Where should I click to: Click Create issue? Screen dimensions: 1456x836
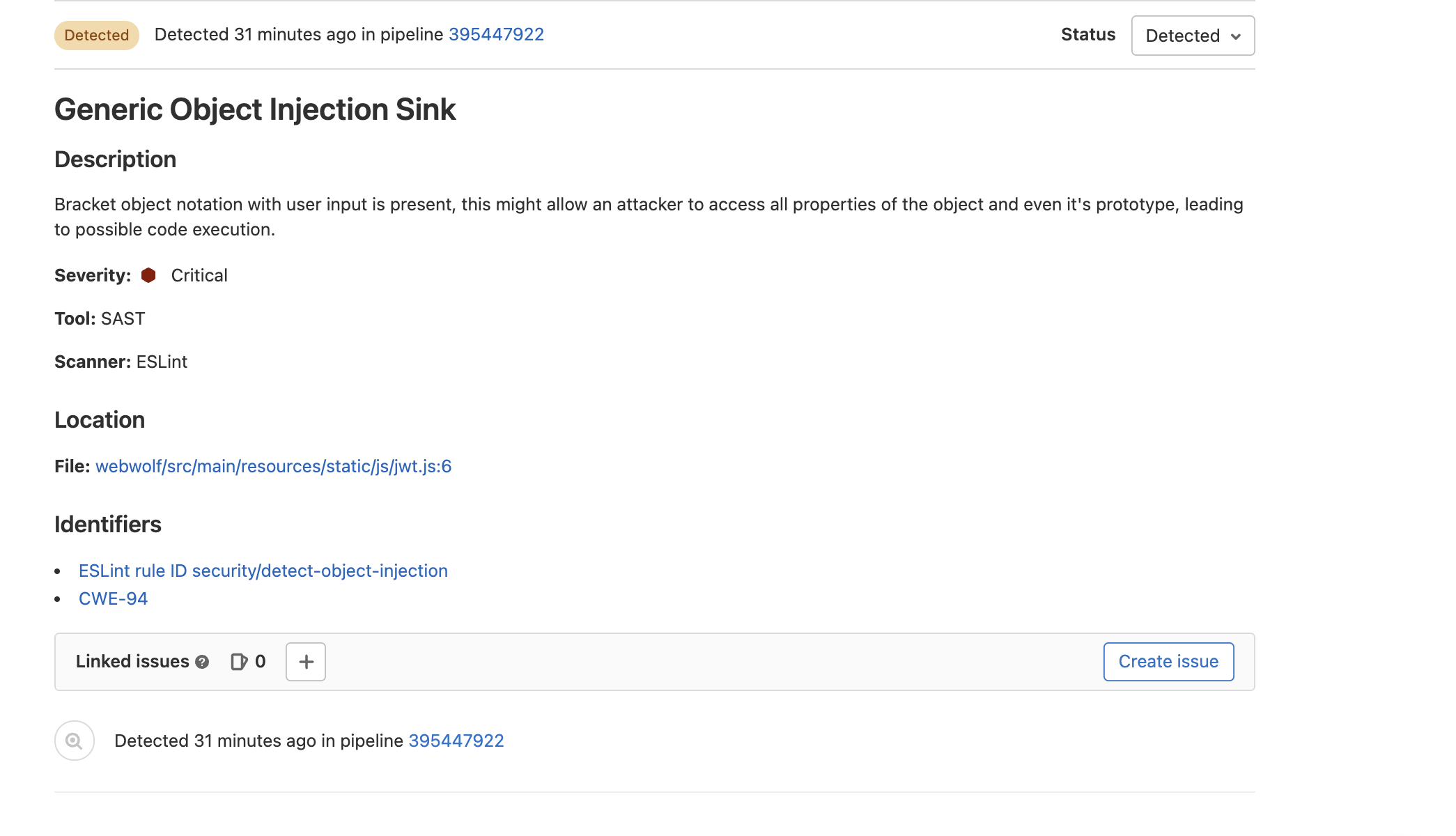click(x=1168, y=661)
